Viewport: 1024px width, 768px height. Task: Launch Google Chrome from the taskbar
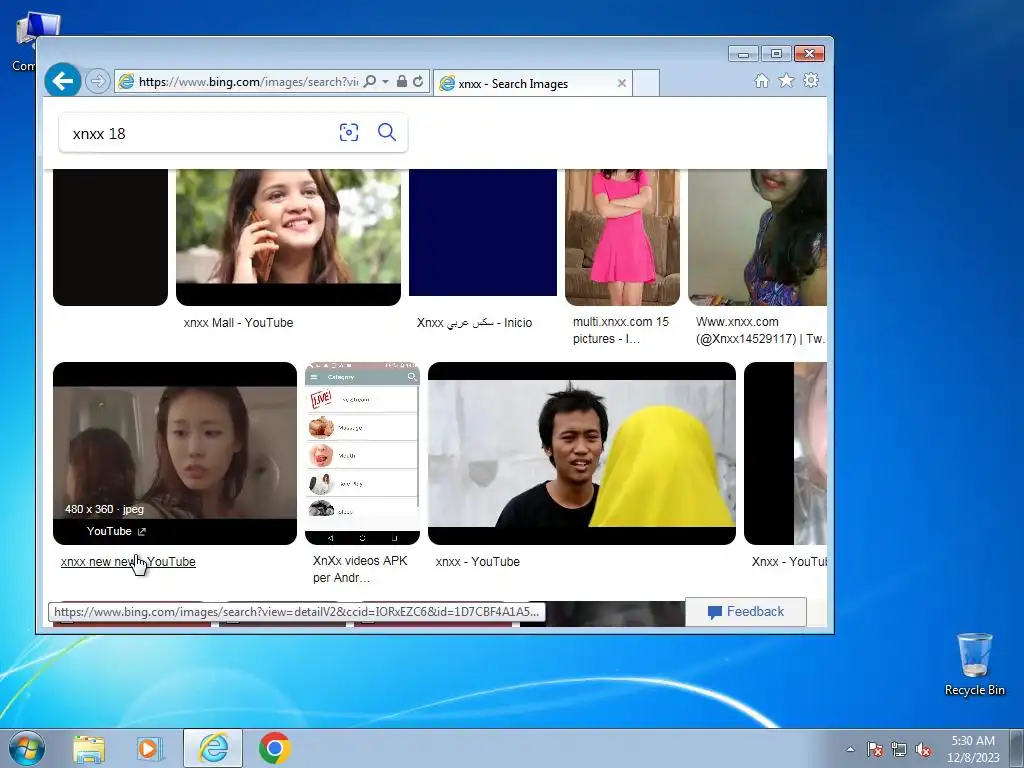point(274,748)
